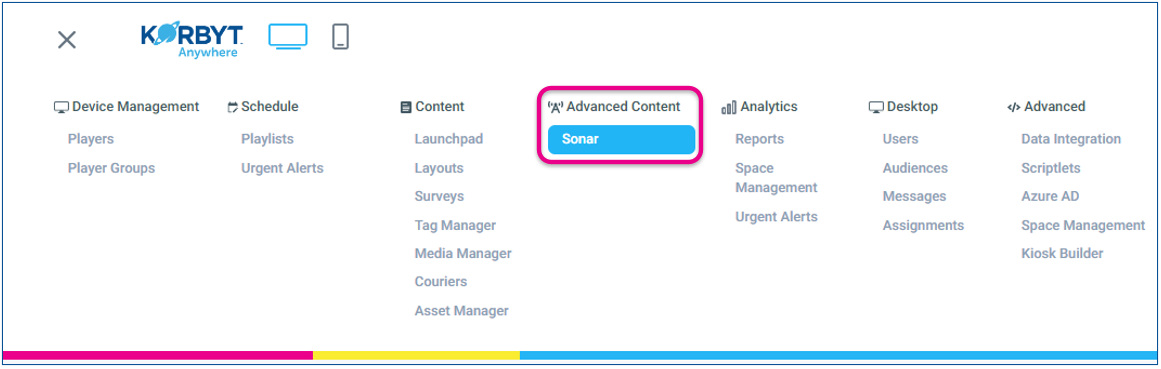This screenshot has width=1161, height=369.
Task: Open the highlighted Sonar item
Action: [621, 139]
